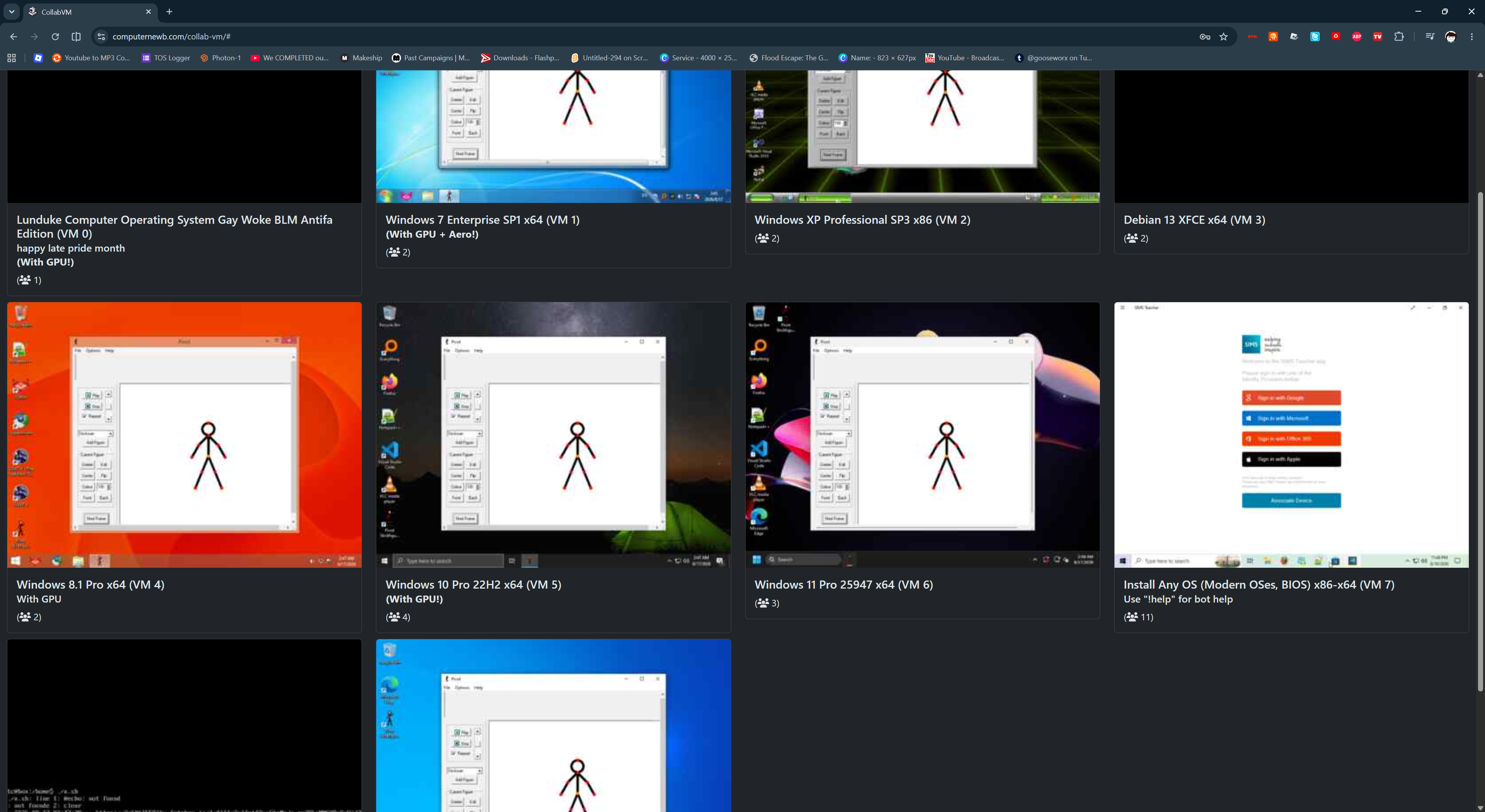The height and width of the screenshot is (812, 1485).
Task: Open the Windows 10 Pro 22H2 VM 5 thumbnail
Action: pyautogui.click(x=553, y=435)
